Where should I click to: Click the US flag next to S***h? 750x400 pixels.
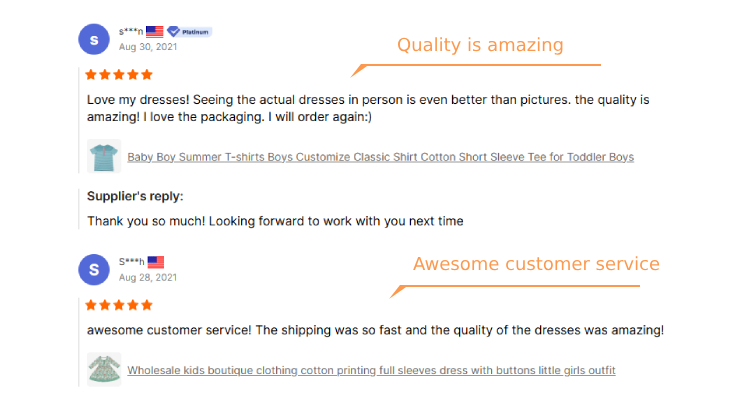tap(156, 262)
